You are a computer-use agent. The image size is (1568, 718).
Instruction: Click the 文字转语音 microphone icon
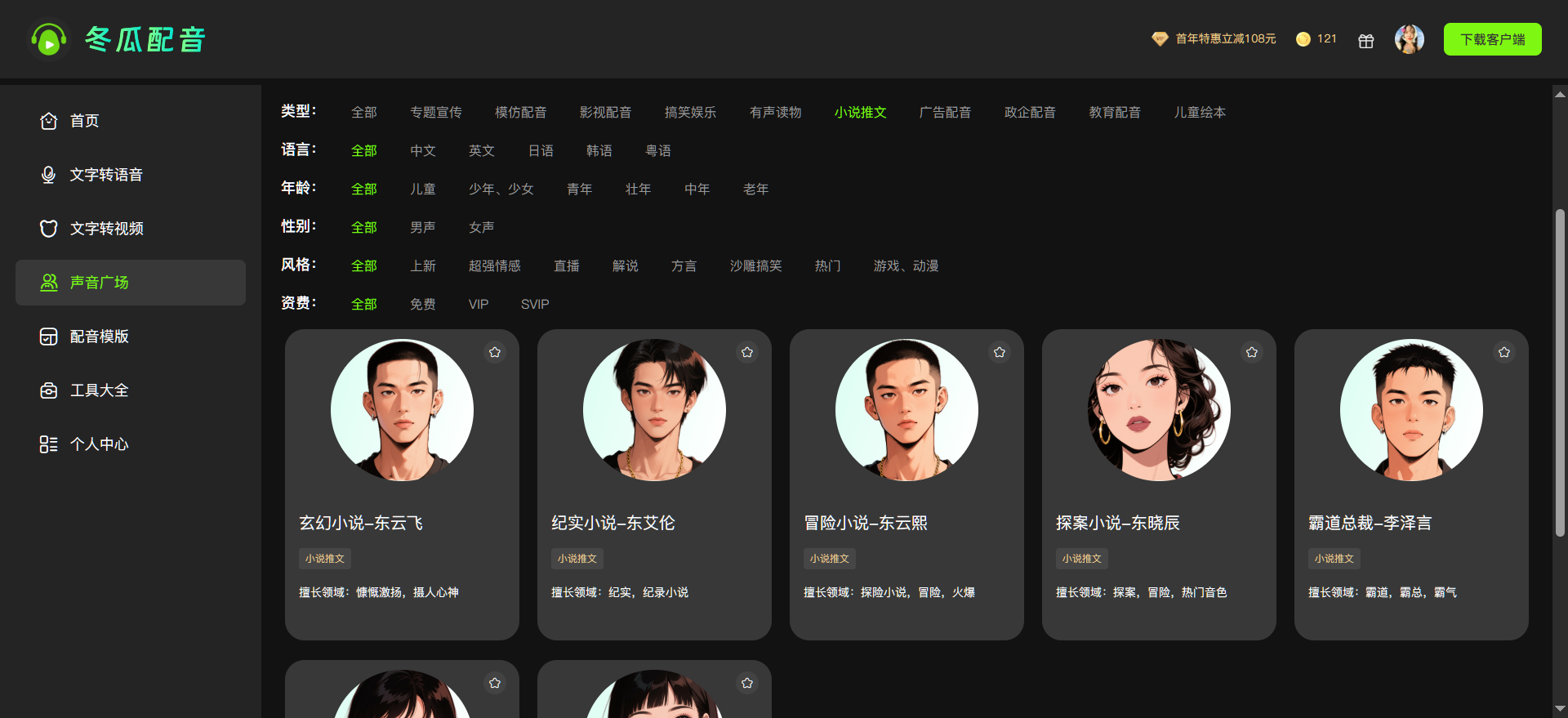pyautogui.click(x=49, y=175)
